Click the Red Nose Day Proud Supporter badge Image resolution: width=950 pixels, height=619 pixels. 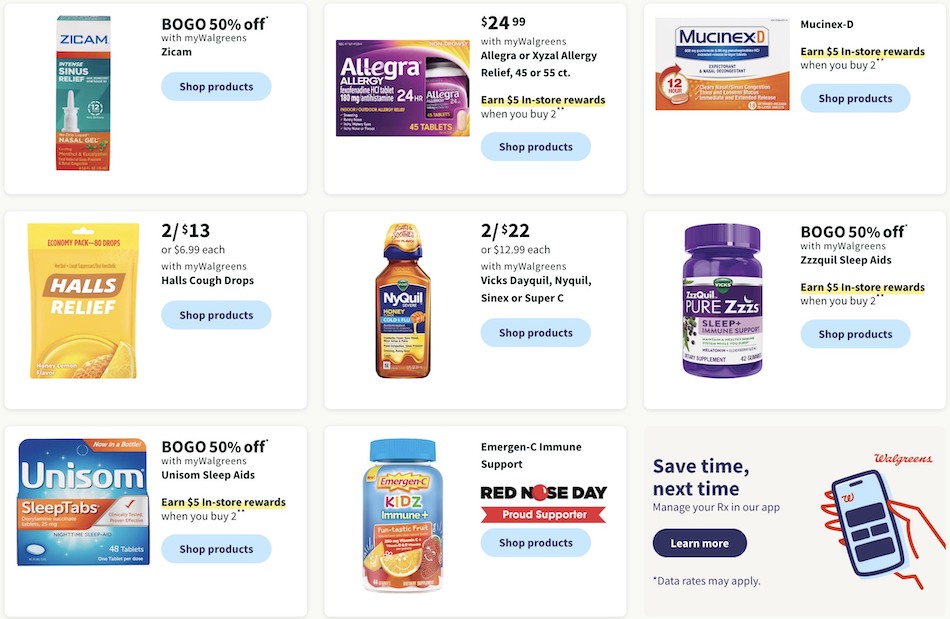543,503
